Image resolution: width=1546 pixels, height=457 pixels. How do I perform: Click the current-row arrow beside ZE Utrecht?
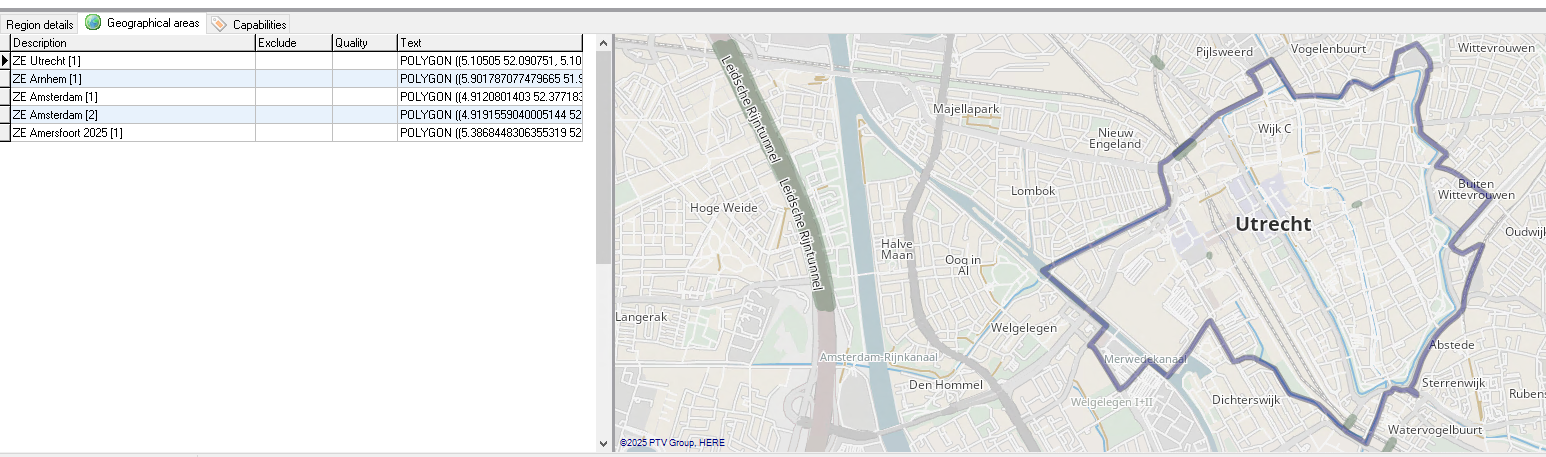click(x=5, y=61)
